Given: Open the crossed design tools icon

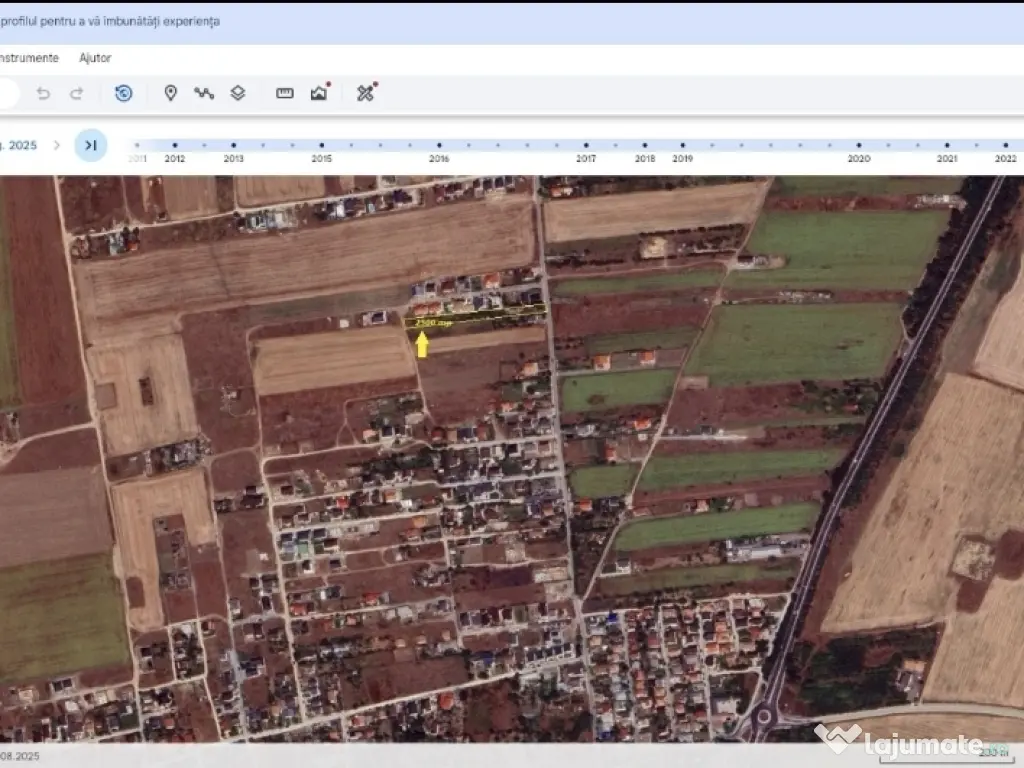Looking at the screenshot, I should tap(365, 93).
